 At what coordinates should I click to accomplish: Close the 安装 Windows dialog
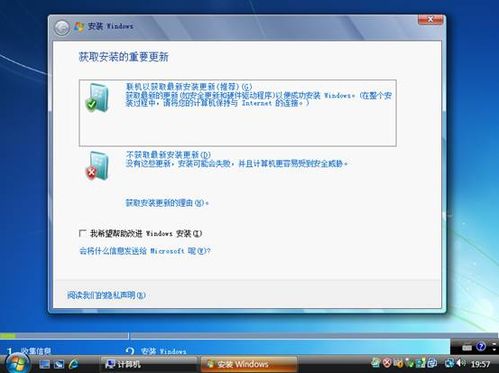pyautogui.click(x=430, y=19)
